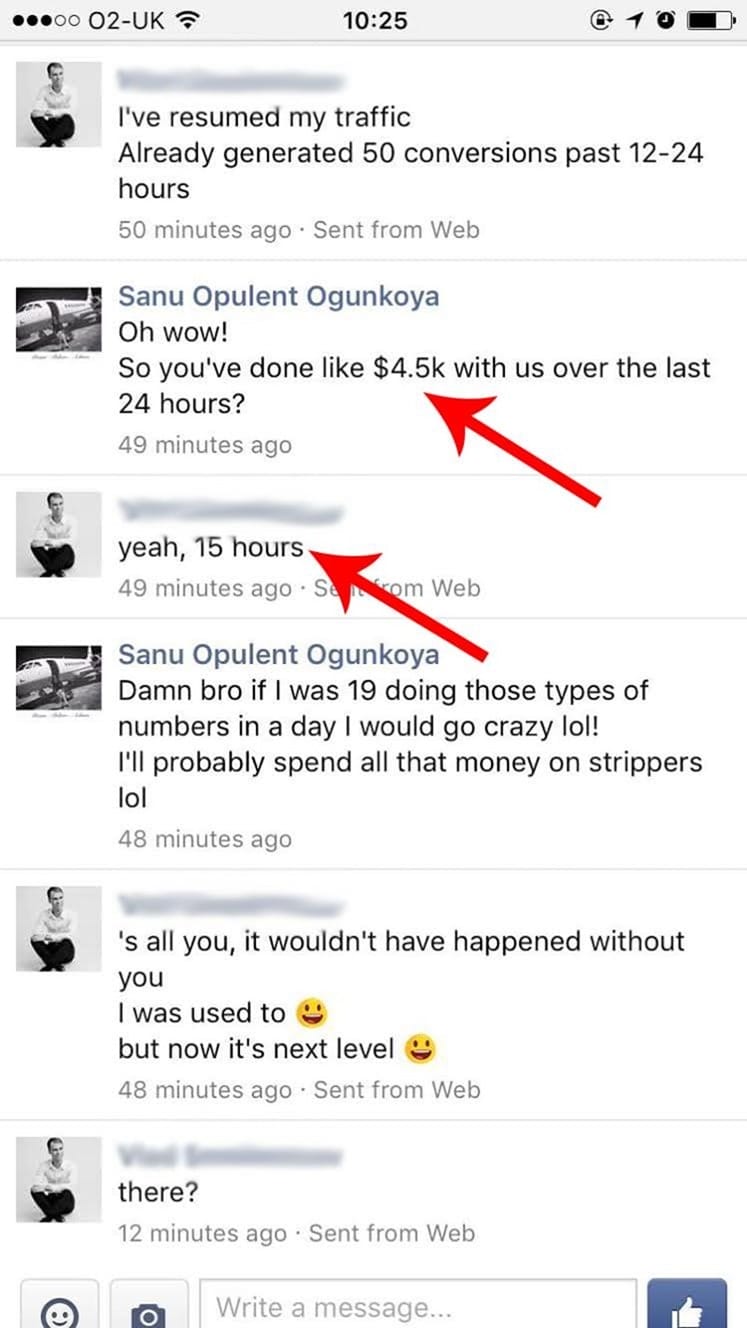Tap the "but now it's next level" message

(256, 1048)
